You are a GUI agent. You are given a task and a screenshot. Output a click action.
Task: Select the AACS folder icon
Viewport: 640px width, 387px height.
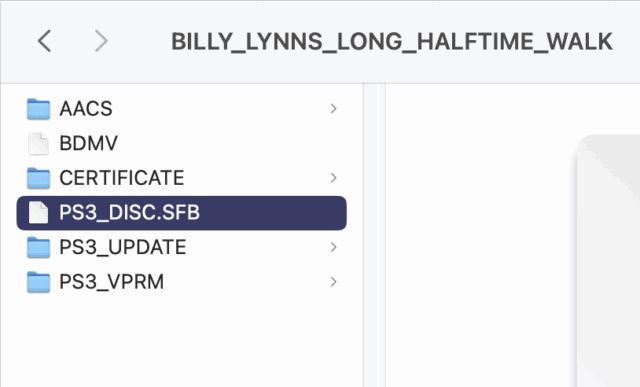38,109
